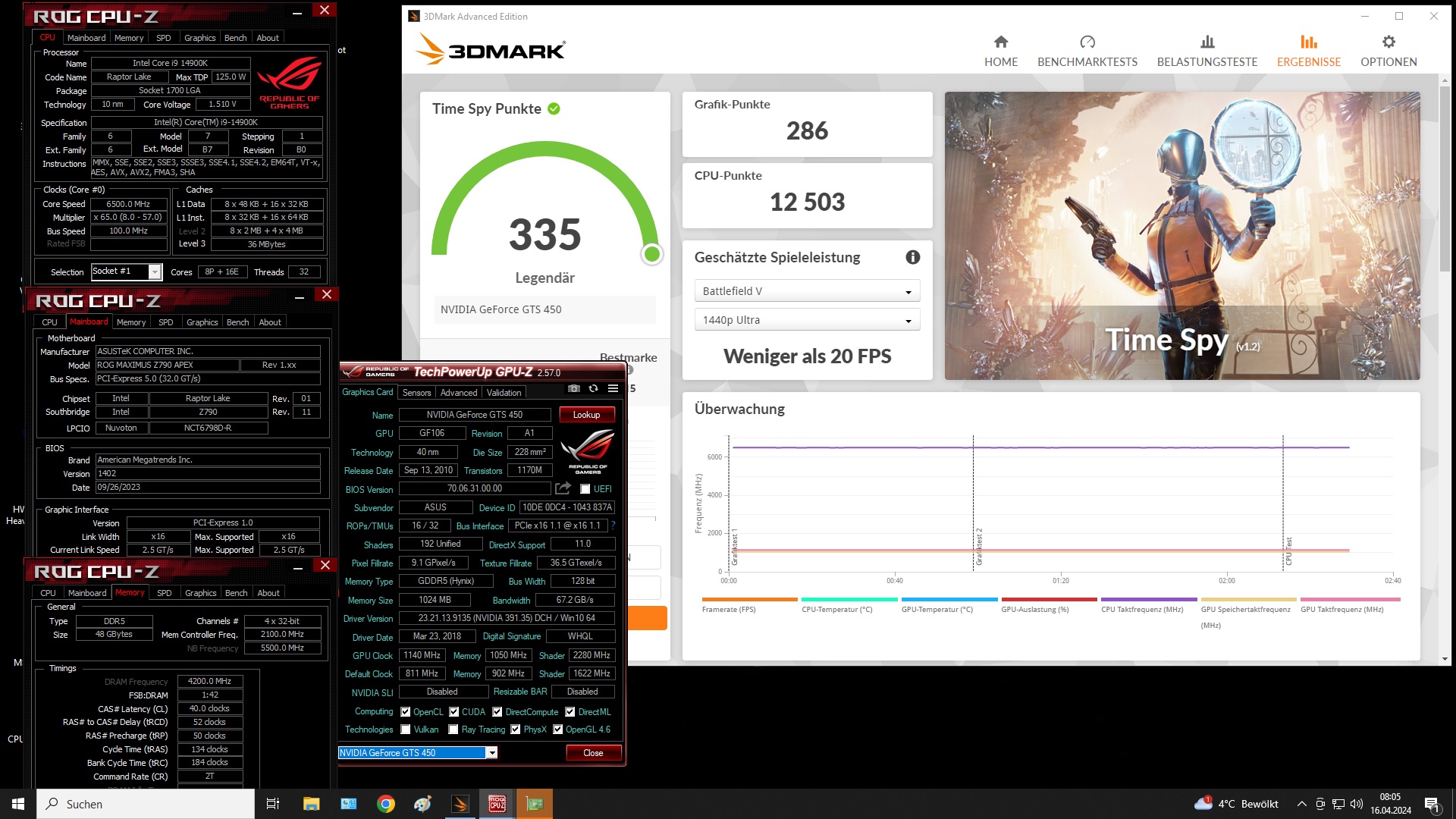Image resolution: width=1456 pixels, height=819 pixels.
Task: Switch to GPU-Z taskbar icon
Action: click(535, 804)
